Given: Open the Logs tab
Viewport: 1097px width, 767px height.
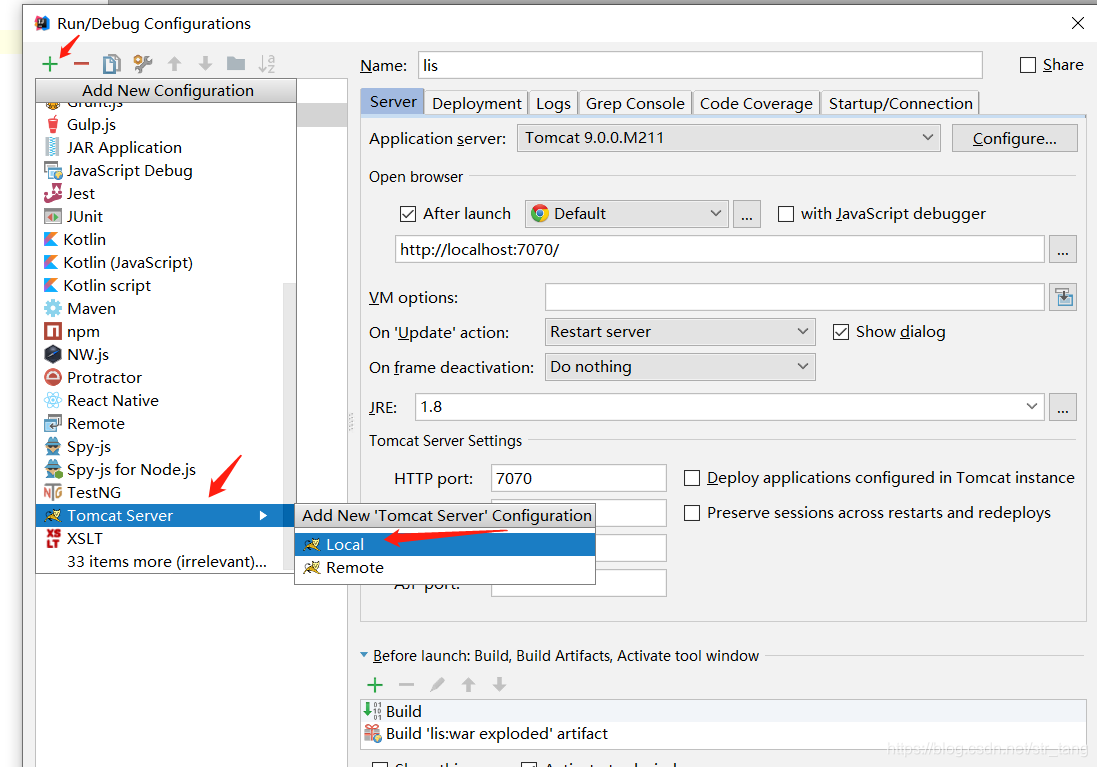Looking at the screenshot, I should [553, 104].
